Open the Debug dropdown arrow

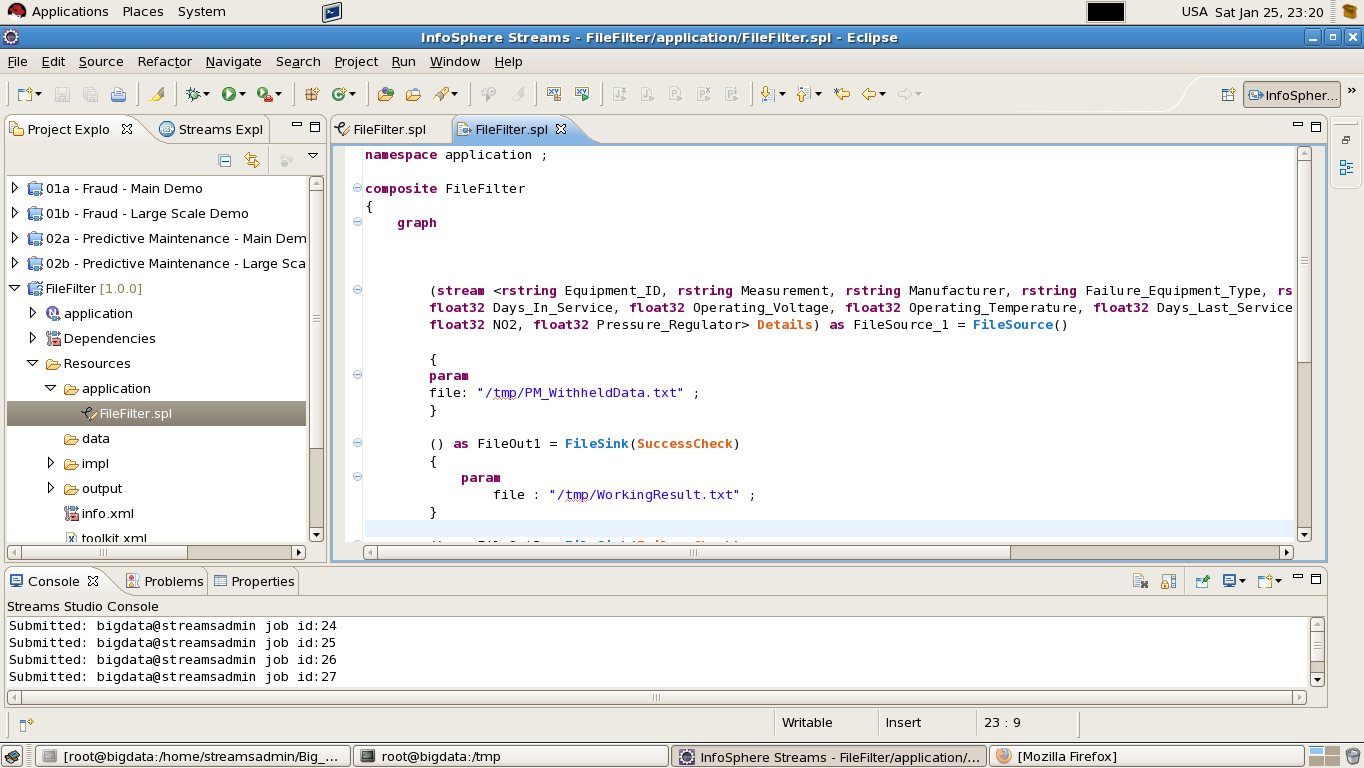206,94
